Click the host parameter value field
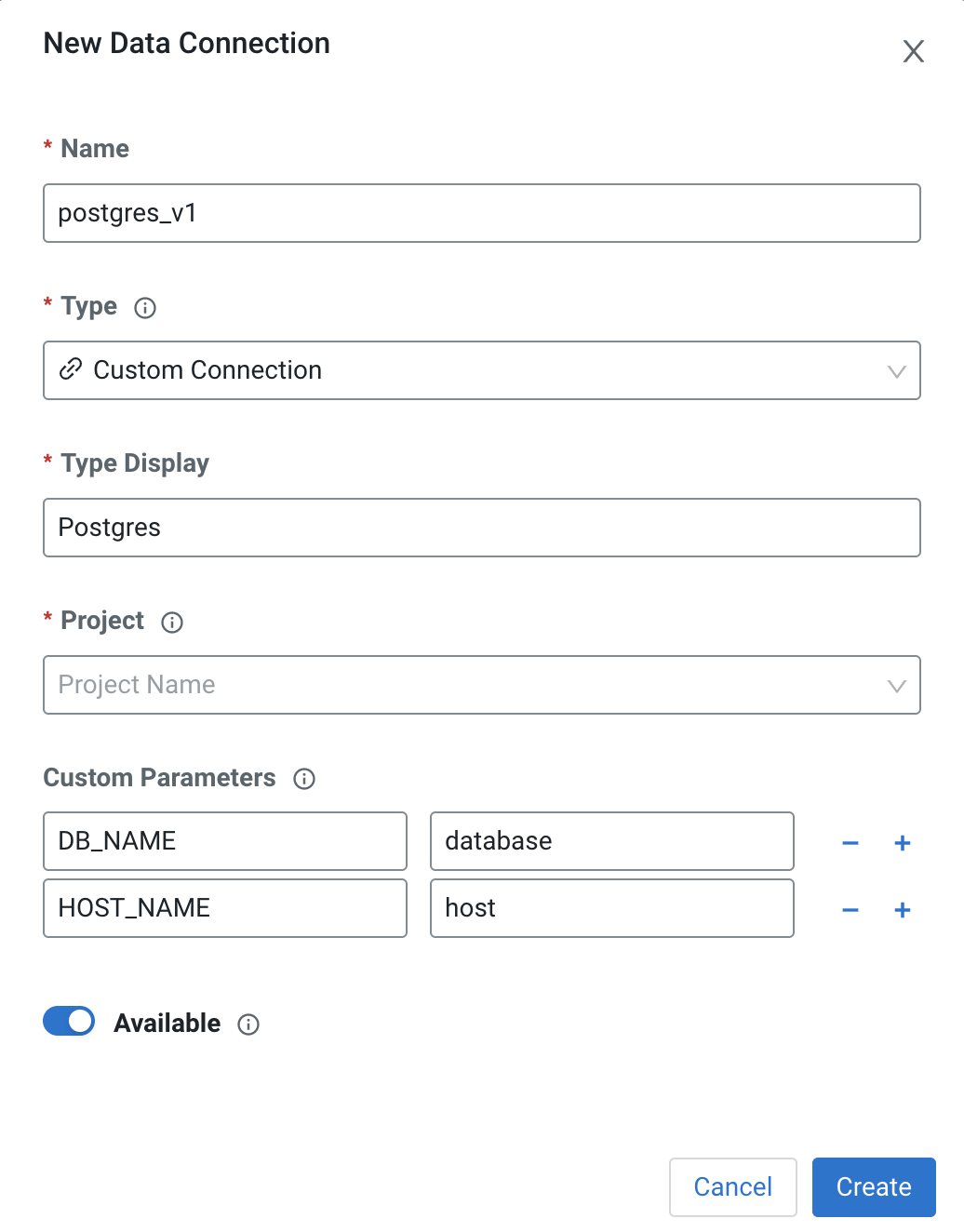Image resolution: width=964 pixels, height=1232 pixels. click(x=611, y=908)
